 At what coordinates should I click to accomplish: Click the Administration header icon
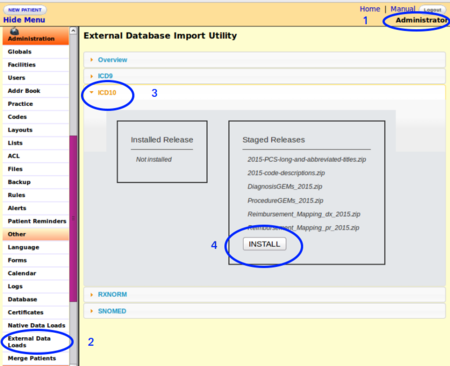(x=14, y=31)
